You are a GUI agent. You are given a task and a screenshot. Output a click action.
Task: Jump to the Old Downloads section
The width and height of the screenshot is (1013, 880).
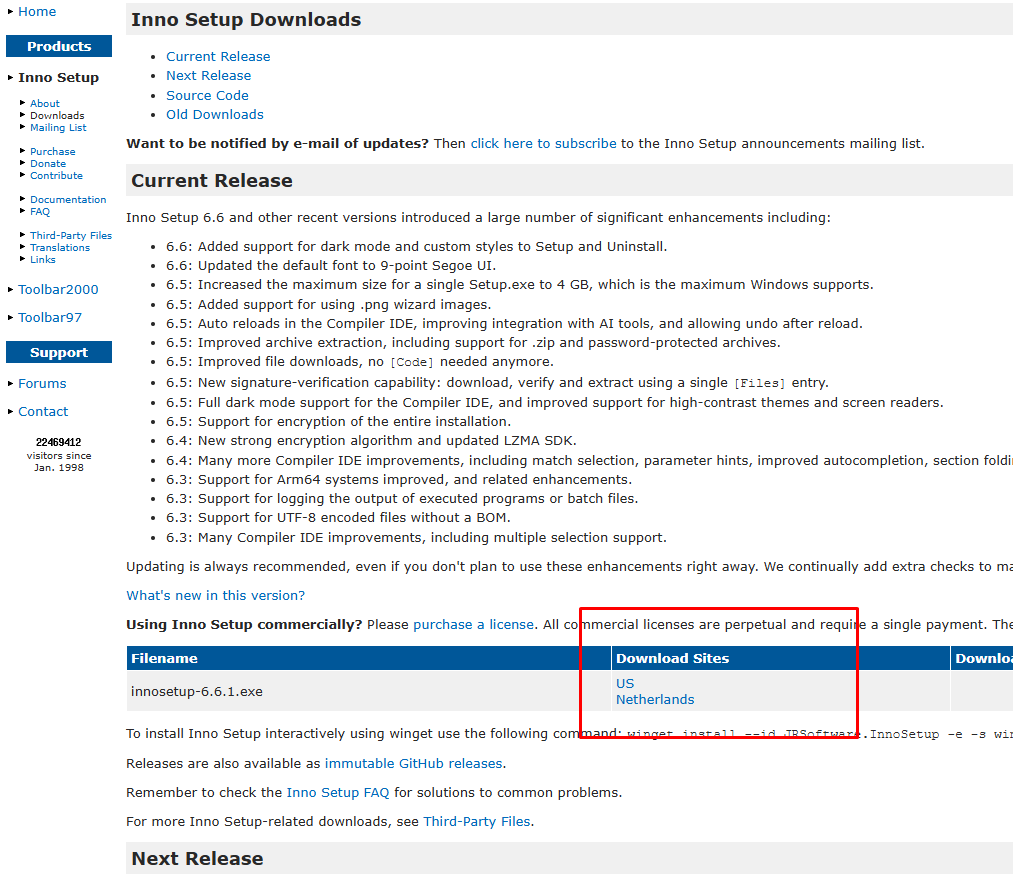pyautogui.click(x=214, y=114)
